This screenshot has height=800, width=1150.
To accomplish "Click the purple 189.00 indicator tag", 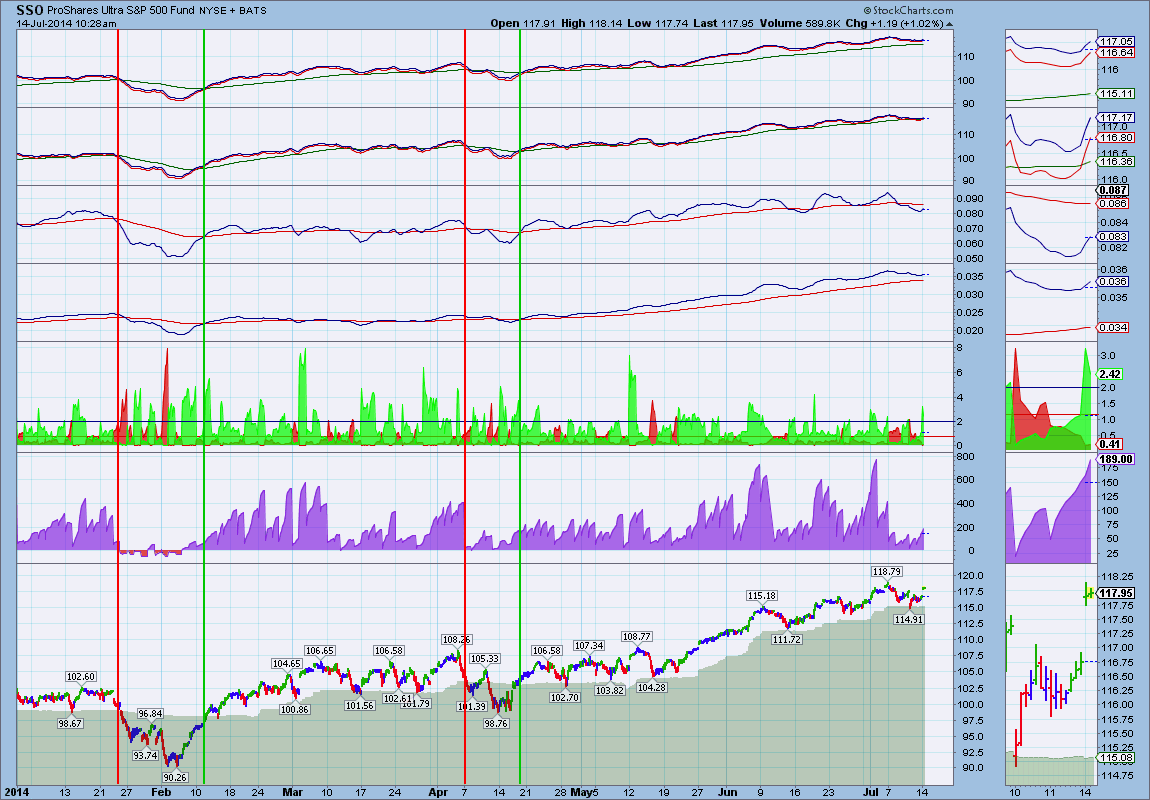I will point(1116,459).
